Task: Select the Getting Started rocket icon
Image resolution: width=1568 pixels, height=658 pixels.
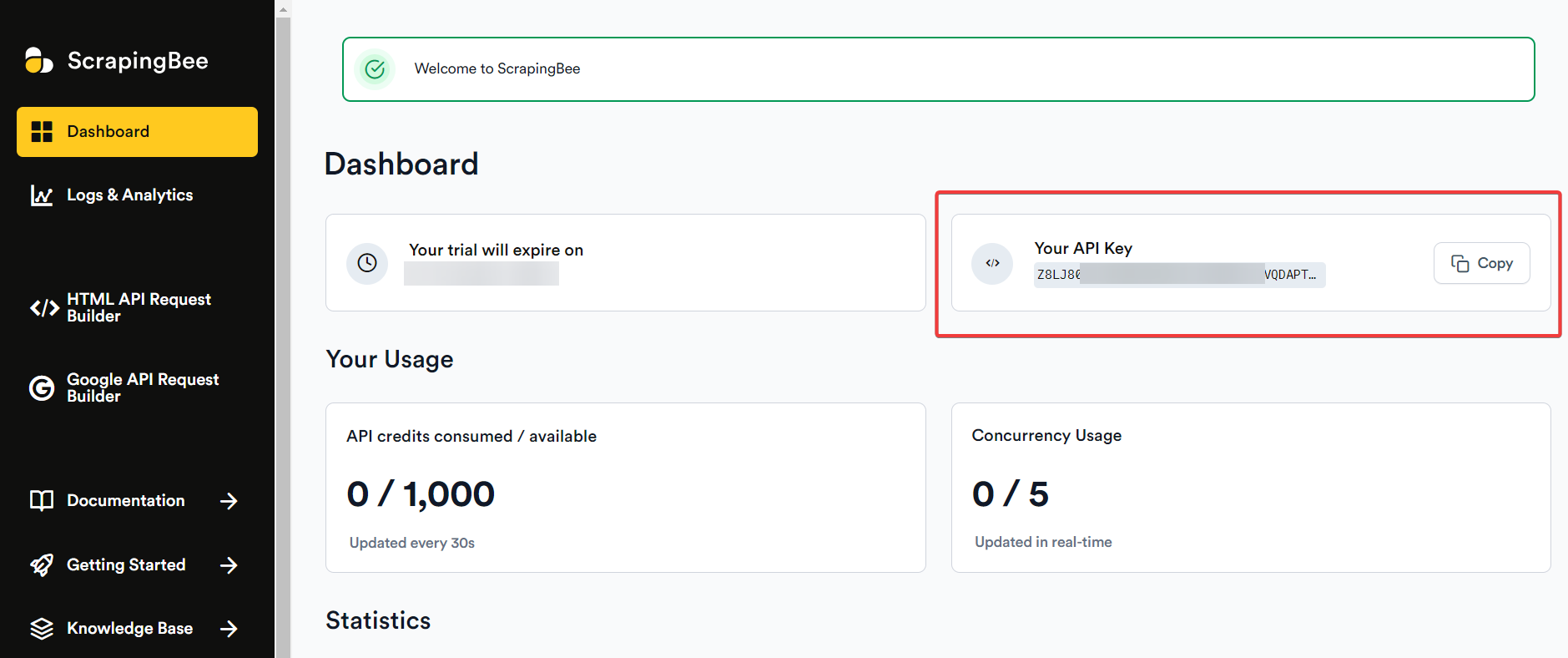Action: coord(41,564)
